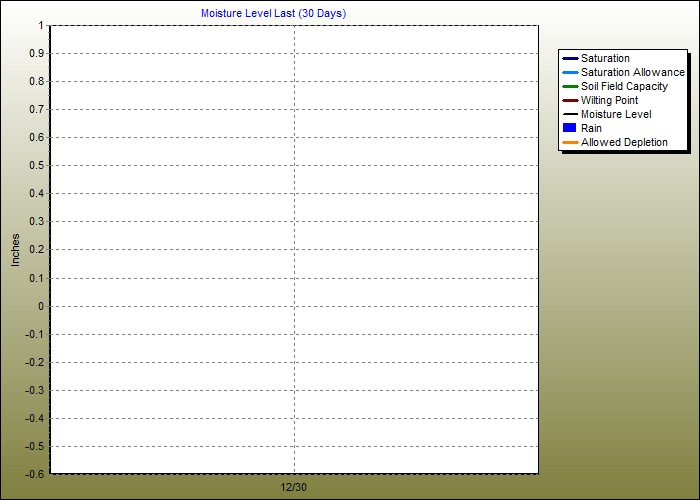Select the black Moisture Level line swatch

pyautogui.click(x=570, y=115)
